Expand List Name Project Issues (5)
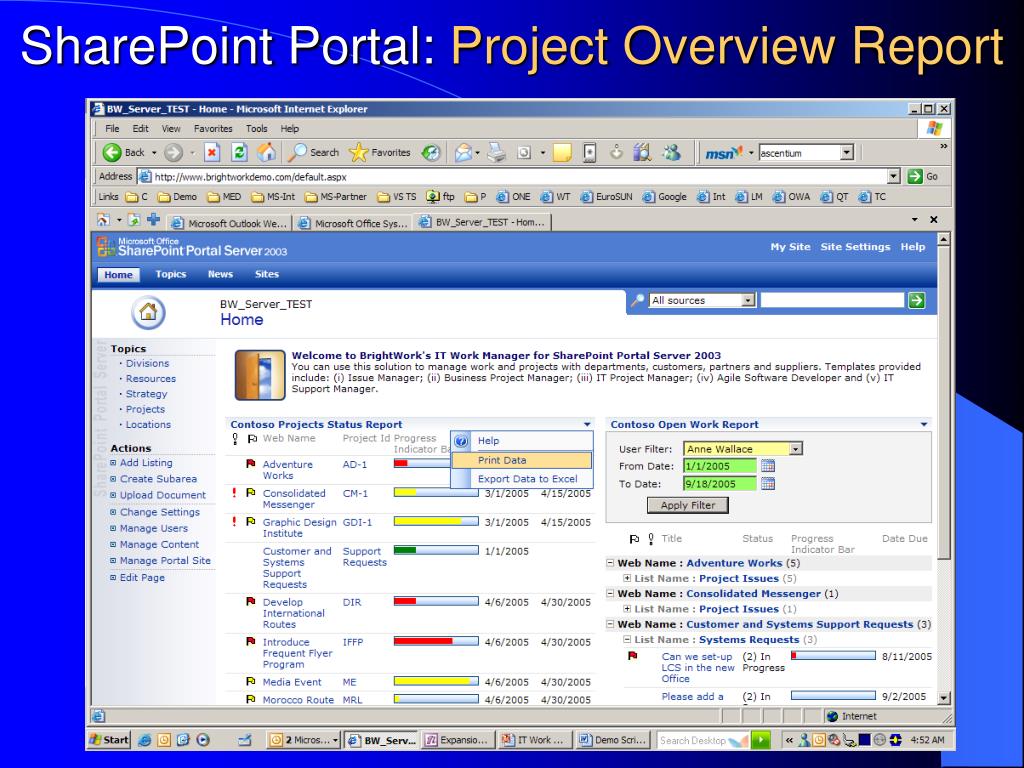 627,578
